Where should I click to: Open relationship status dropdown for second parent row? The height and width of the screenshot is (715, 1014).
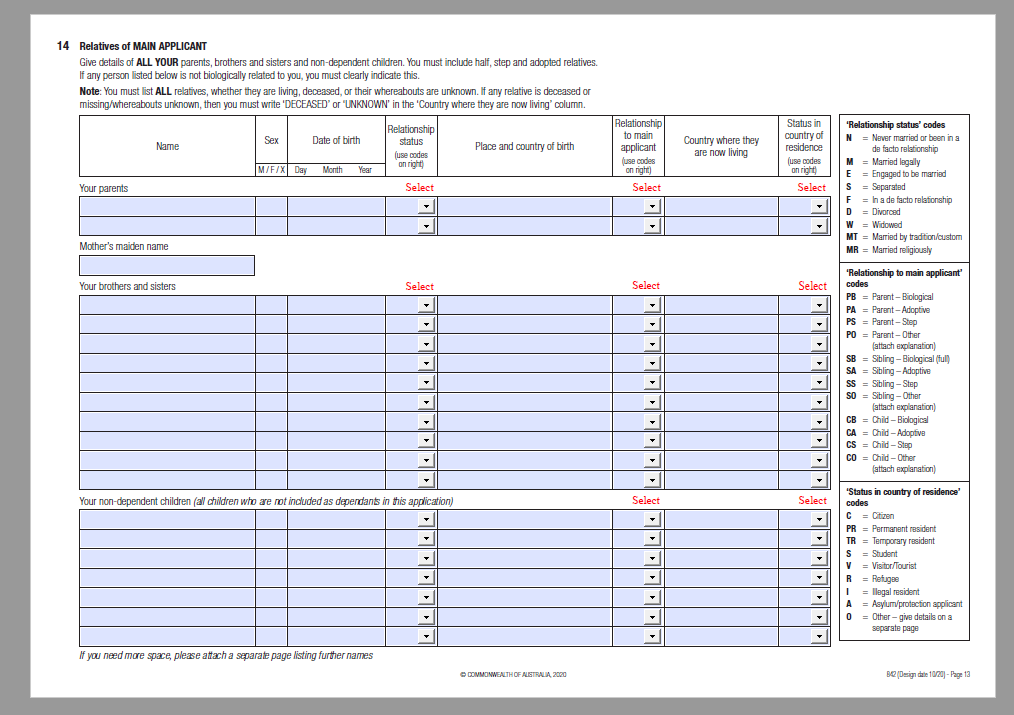(426, 226)
